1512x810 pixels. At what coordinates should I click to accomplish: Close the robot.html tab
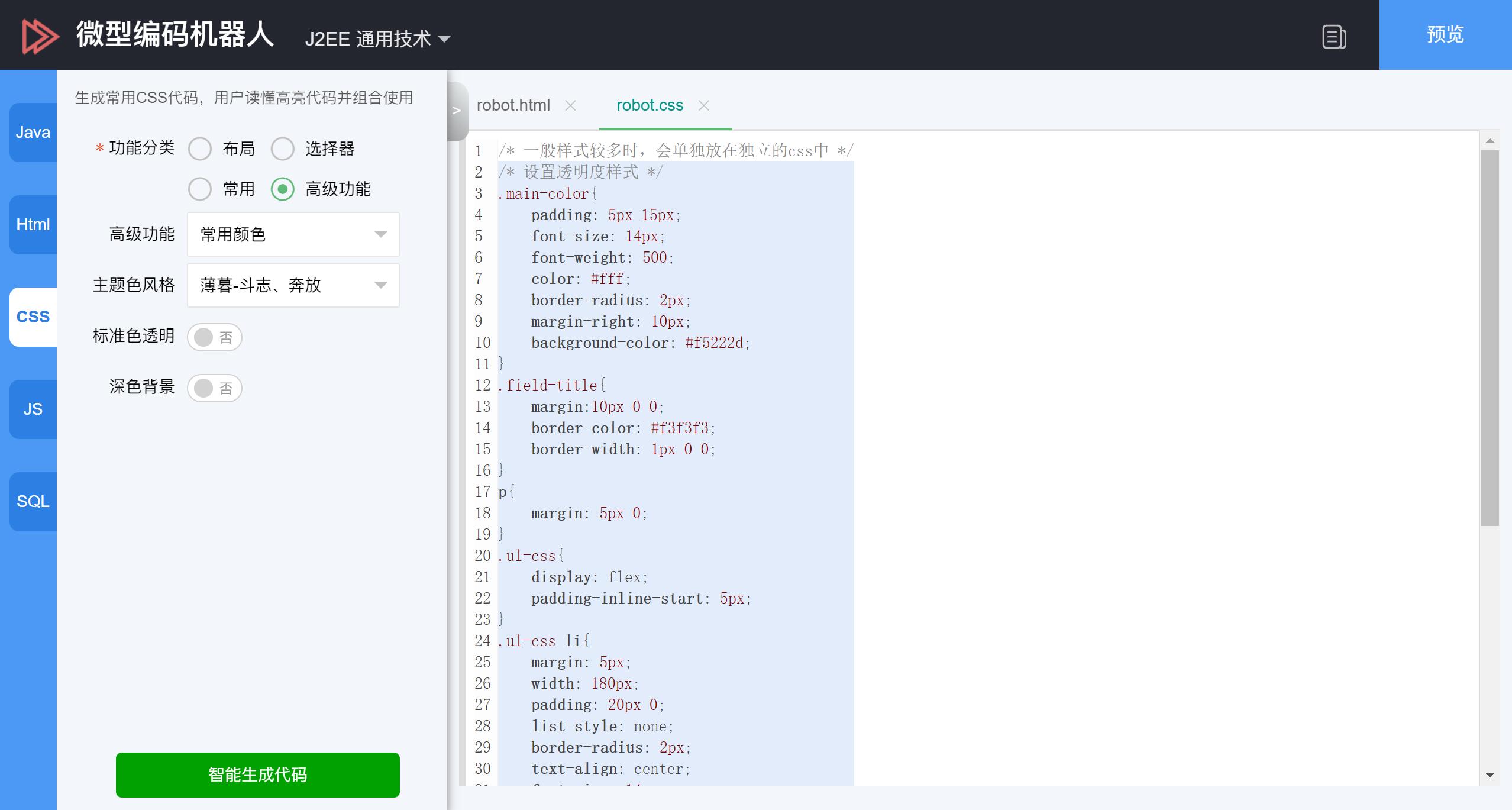570,105
